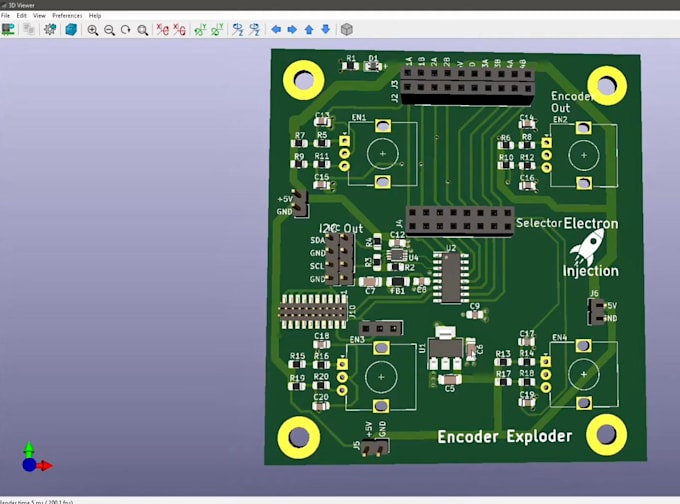Move board down with blue down arrow
Viewport: 680px width, 504px height.
click(326, 29)
